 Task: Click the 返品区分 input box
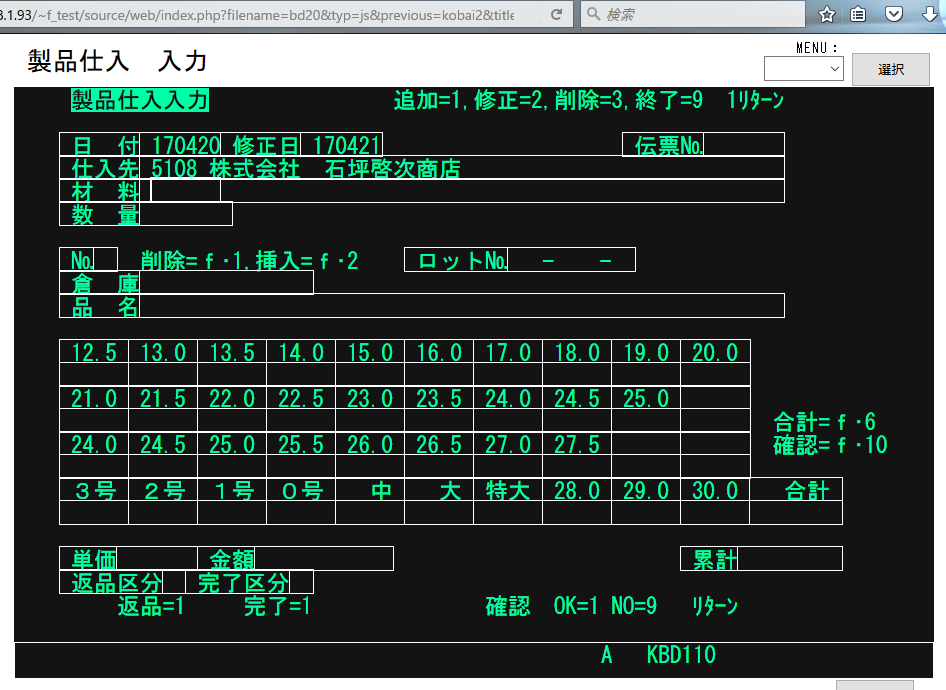click(174, 582)
